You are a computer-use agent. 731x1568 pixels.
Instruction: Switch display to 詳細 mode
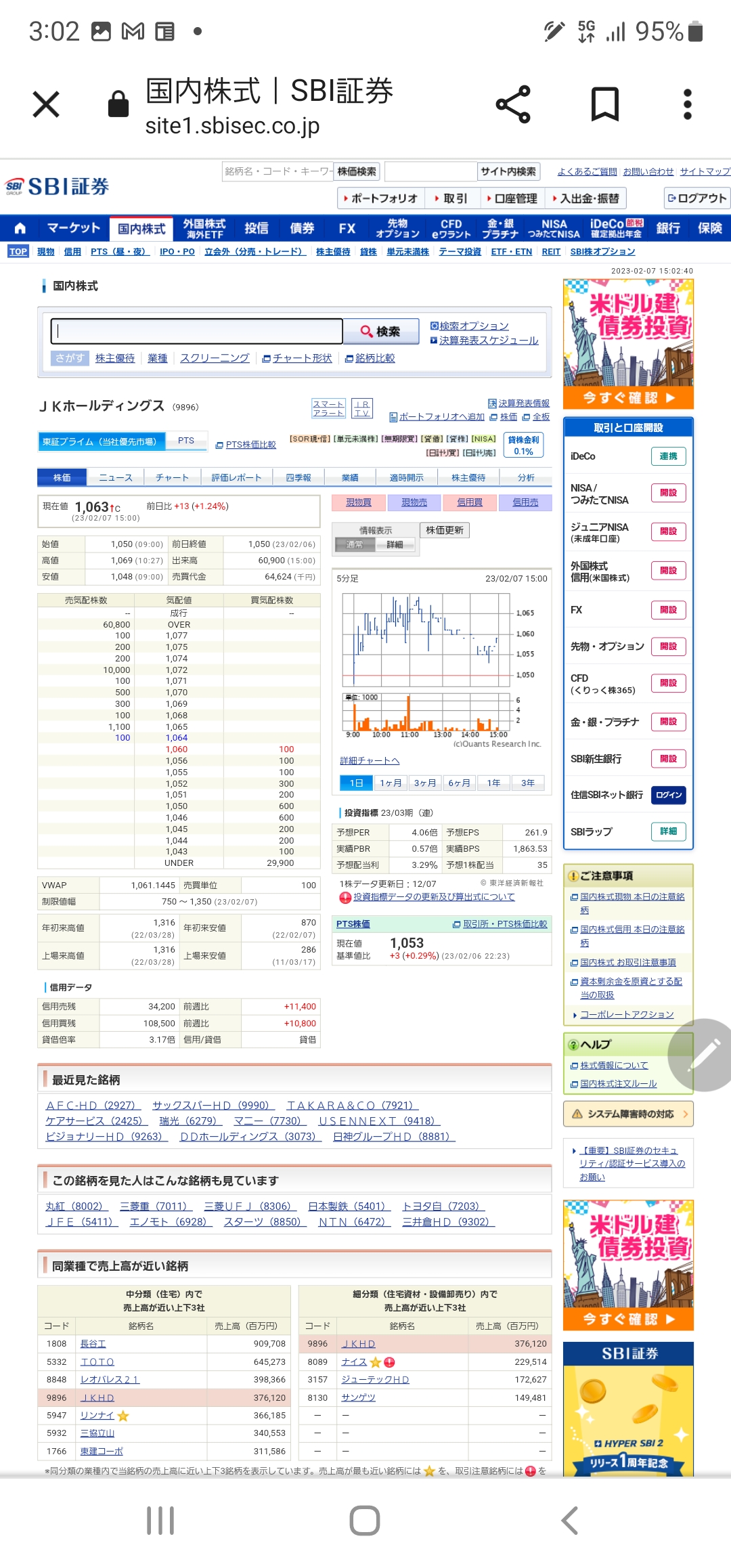pyautogui.click(x=395, y=544)
